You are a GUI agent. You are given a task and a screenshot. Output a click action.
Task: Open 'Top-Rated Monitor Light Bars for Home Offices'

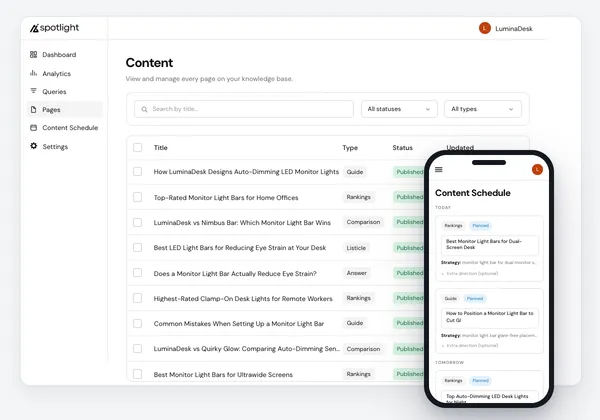click(x=226, y=197)
